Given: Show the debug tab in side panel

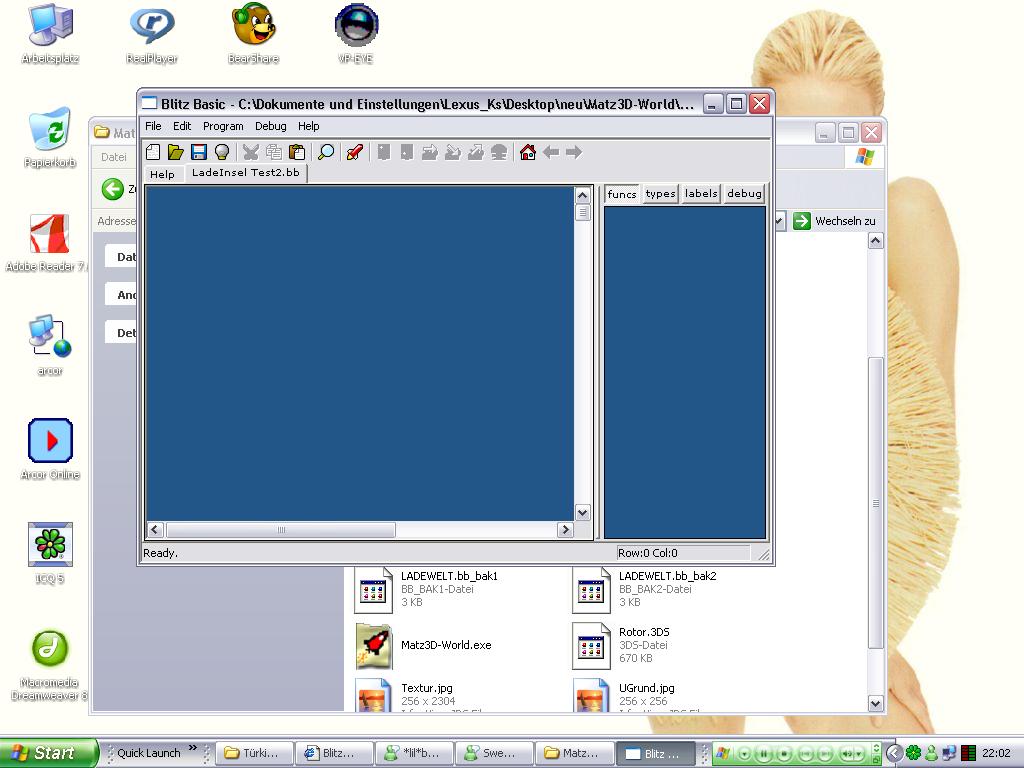Looking at the screenshot, I should point(744,194).
